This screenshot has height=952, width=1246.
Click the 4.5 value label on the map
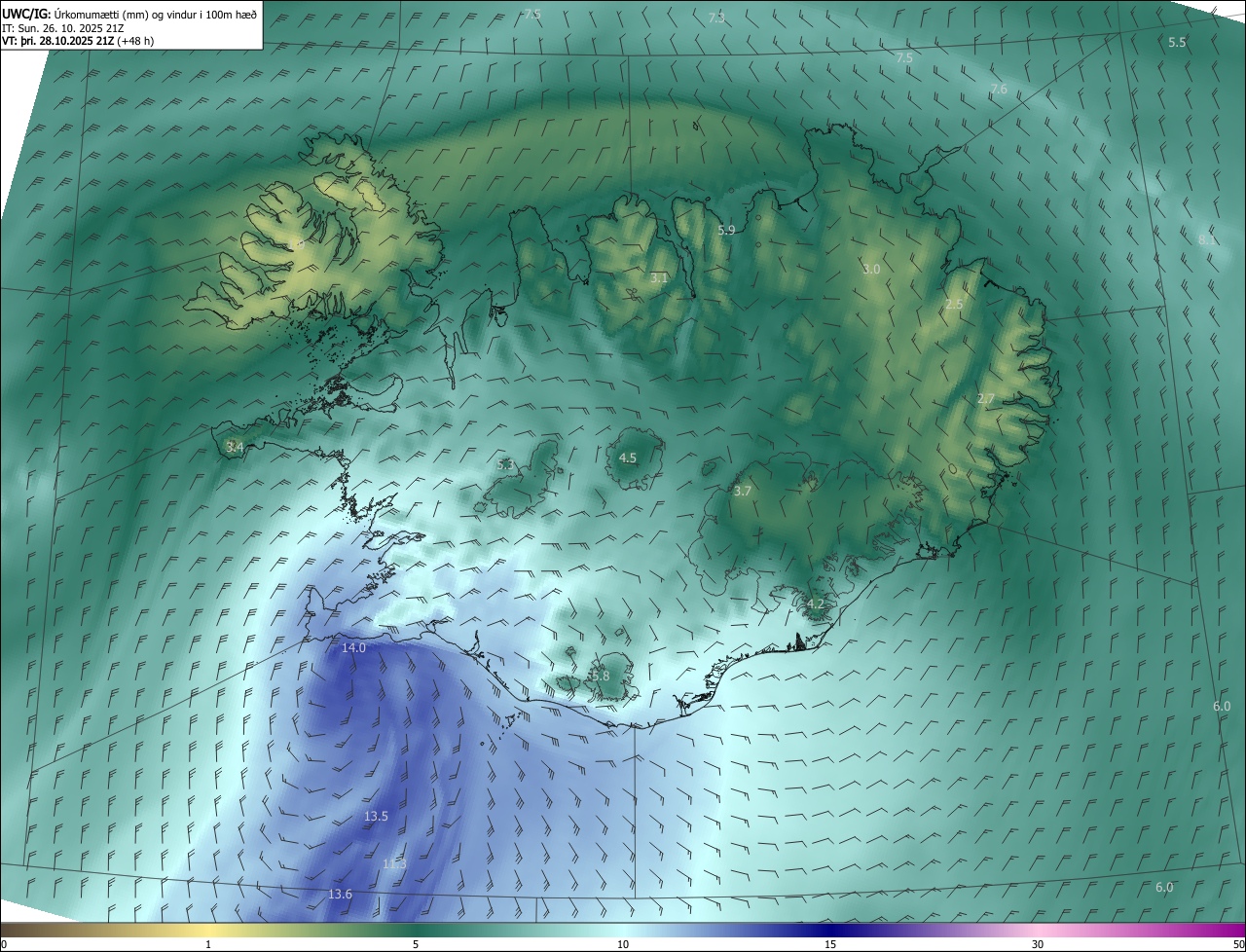[628, 458]
